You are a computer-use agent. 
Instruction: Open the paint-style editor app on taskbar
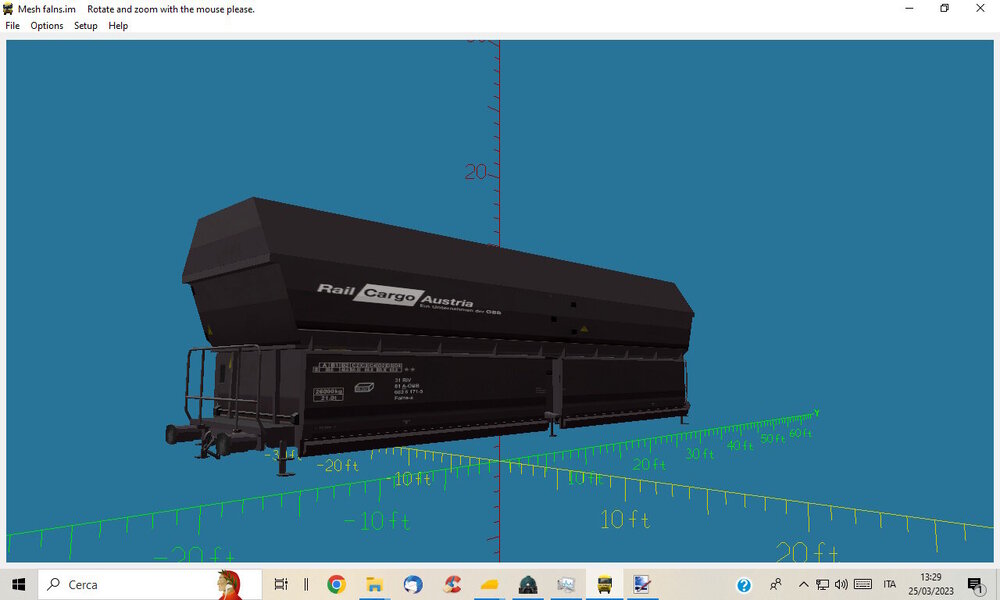tap(642, 584)
